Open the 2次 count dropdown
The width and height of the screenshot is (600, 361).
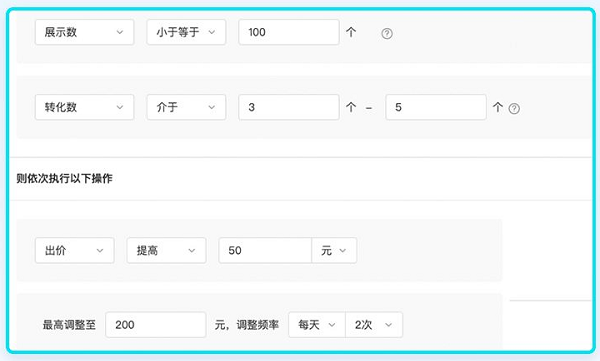374,325
